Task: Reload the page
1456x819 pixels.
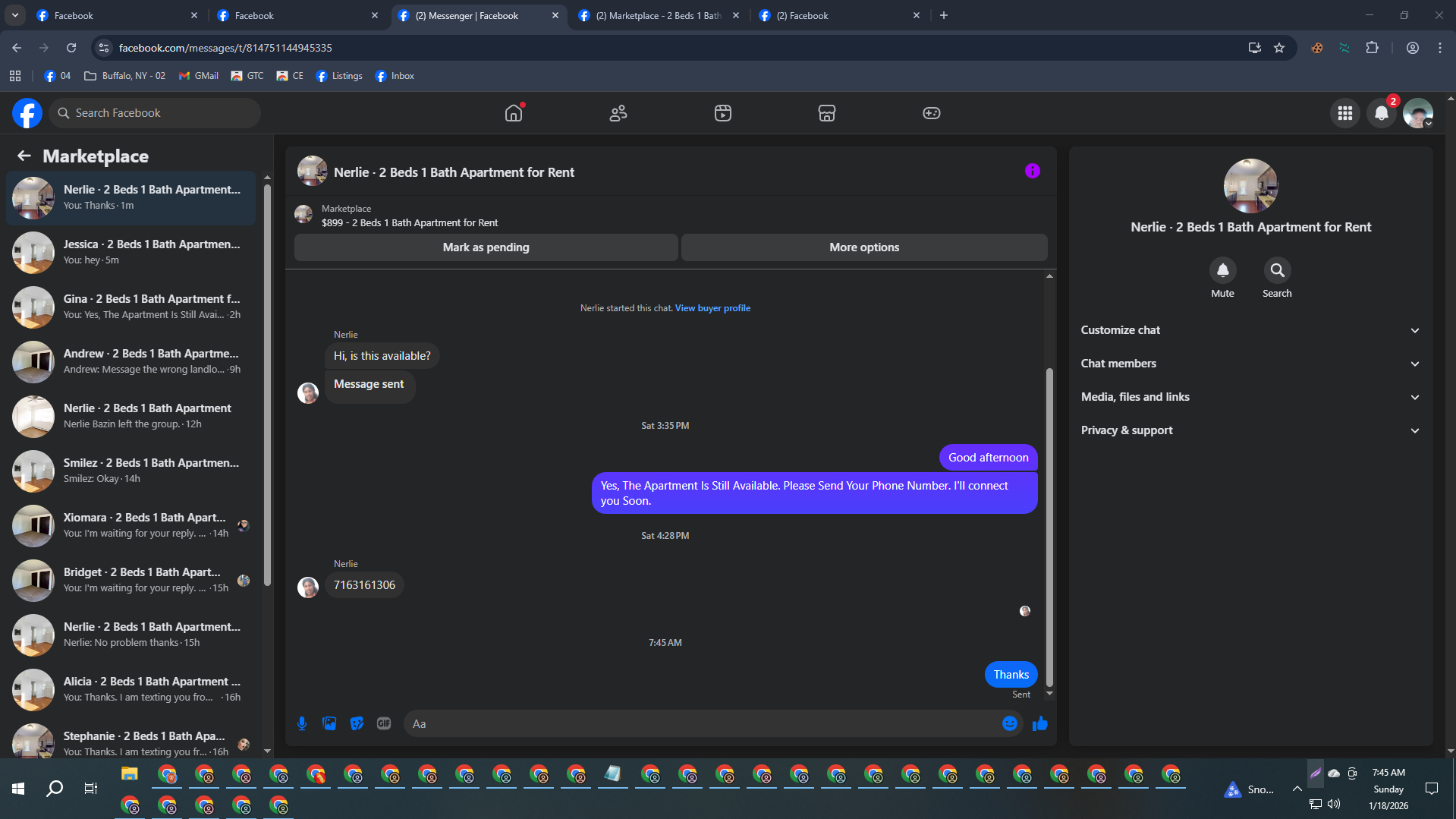Action: pyautogui.click(x=71, y=48)
